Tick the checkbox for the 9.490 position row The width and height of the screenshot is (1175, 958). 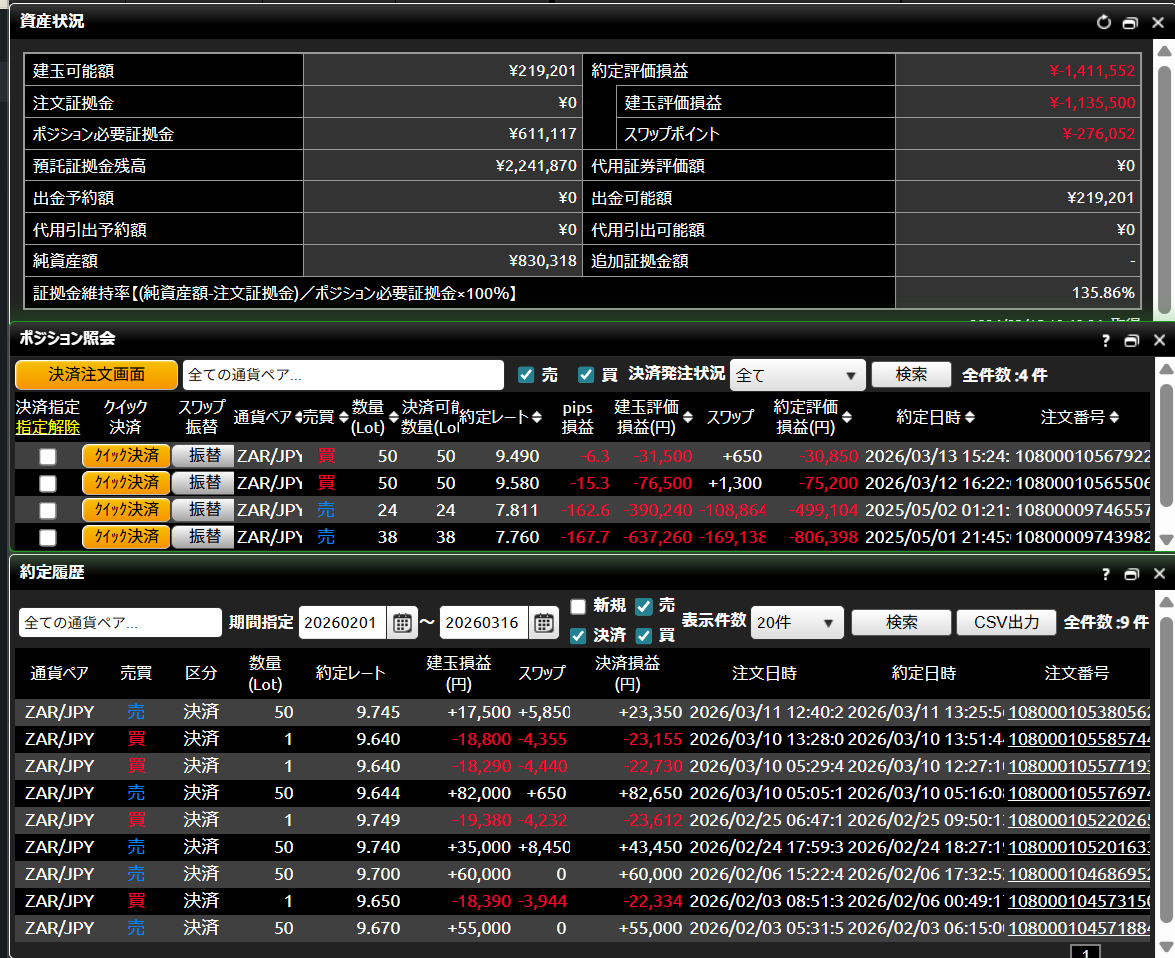[47, 457]
